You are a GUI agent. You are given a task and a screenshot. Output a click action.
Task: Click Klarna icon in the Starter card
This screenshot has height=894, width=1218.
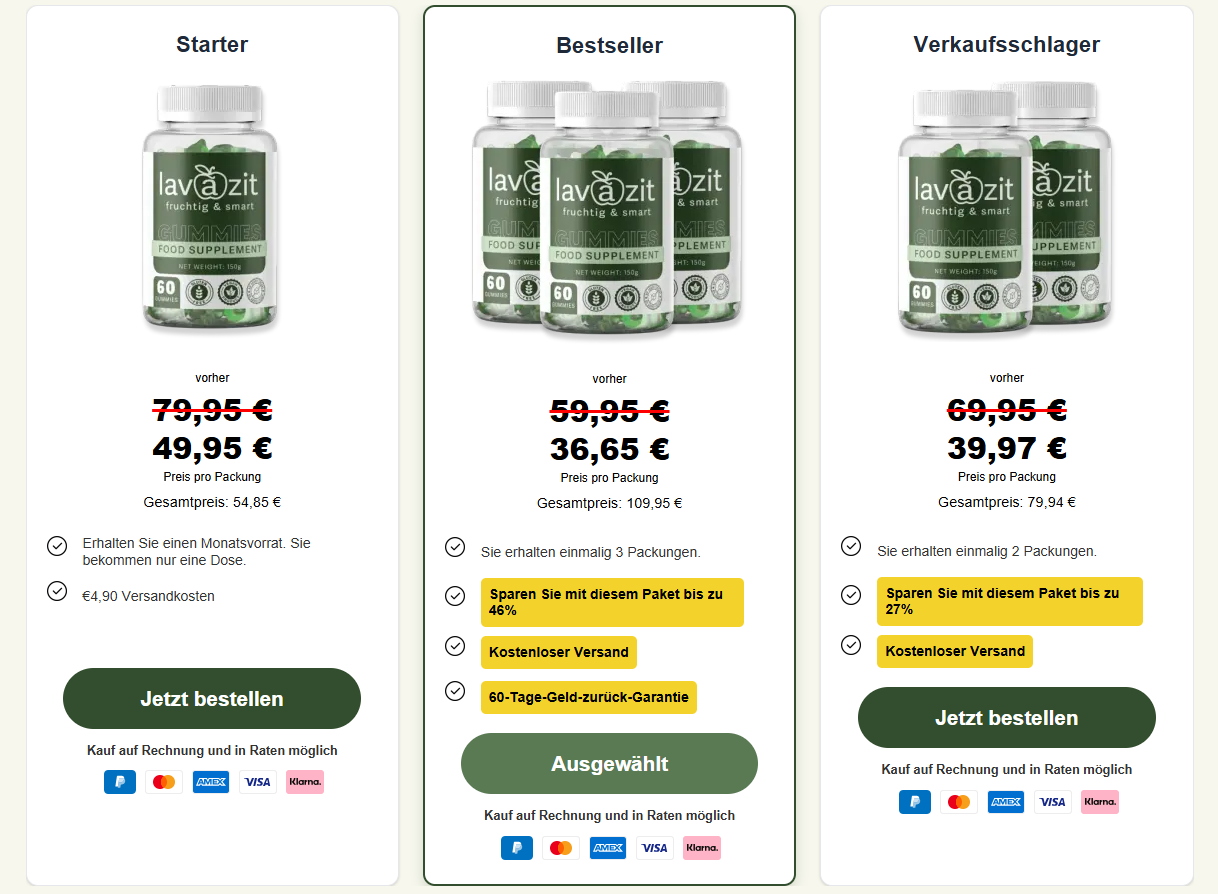(305, 782)
